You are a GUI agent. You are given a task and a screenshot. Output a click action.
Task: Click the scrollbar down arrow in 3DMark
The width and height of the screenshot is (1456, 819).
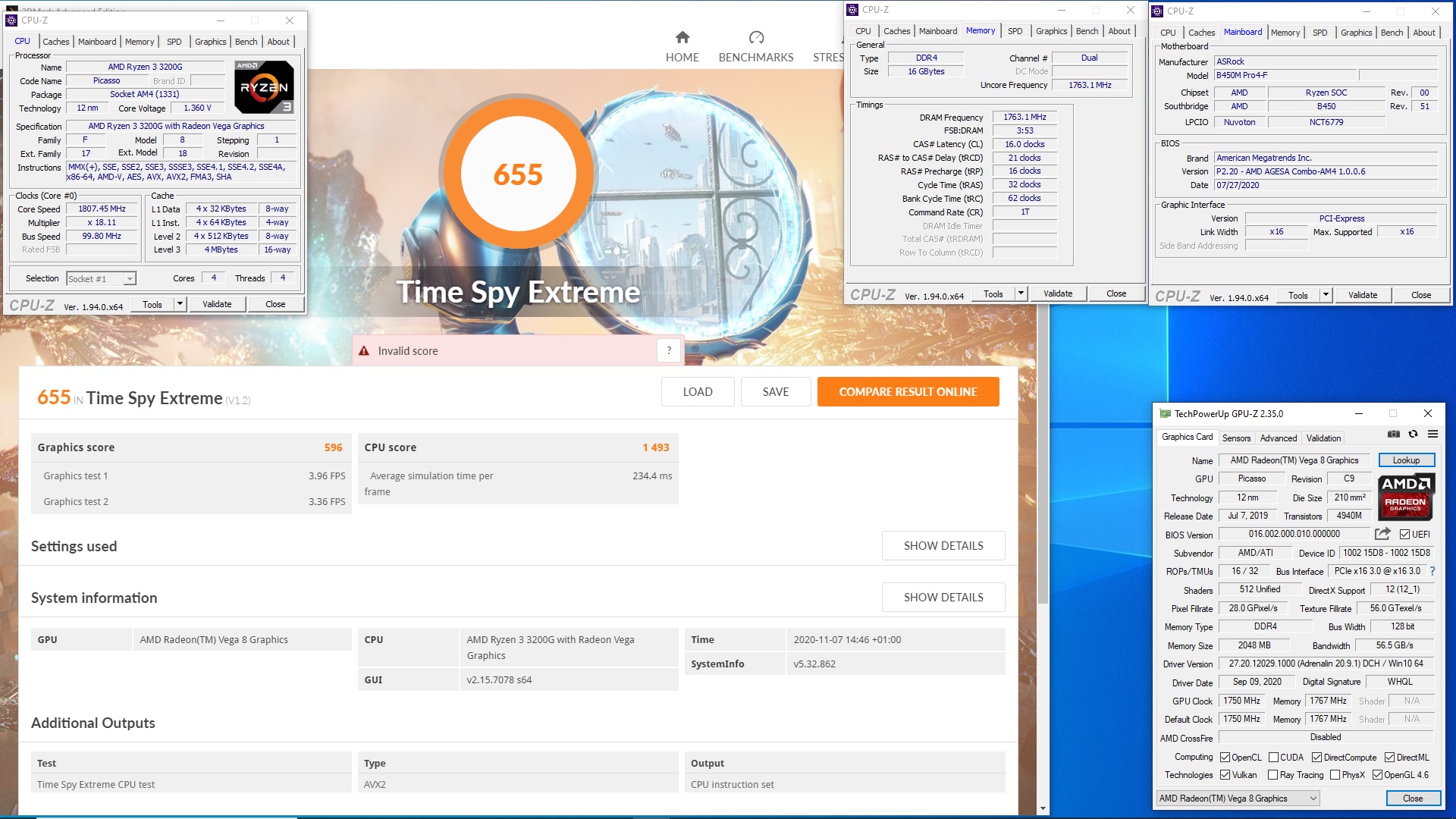tap(1043, 808)
